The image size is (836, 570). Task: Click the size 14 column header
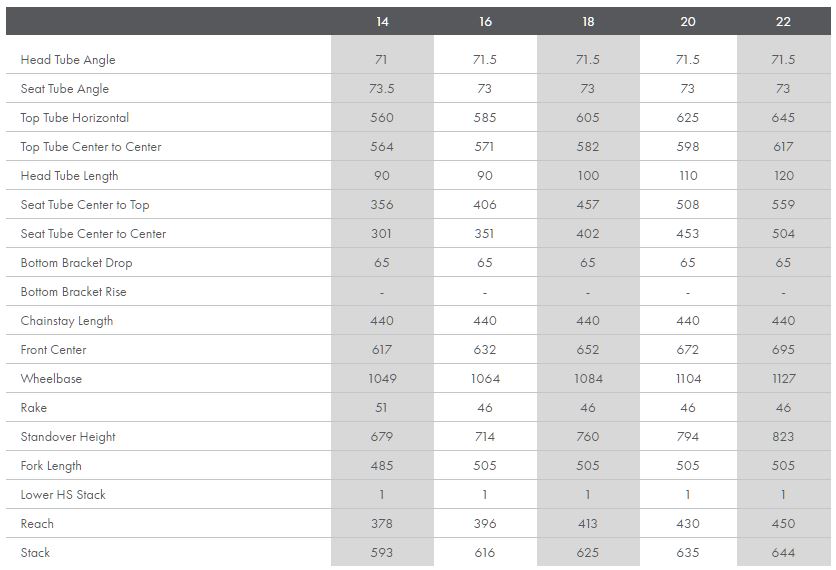pyautogui.click(x=382, y=22)
